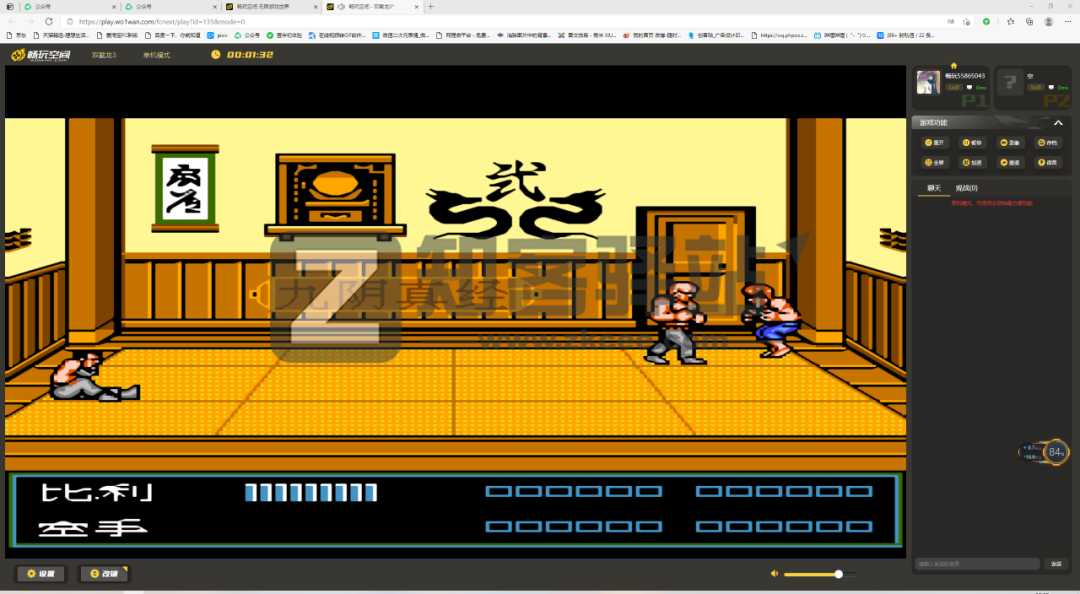Click the 重开 restart game button
The width and height of the screenshot is (1080, 594).
933,143
